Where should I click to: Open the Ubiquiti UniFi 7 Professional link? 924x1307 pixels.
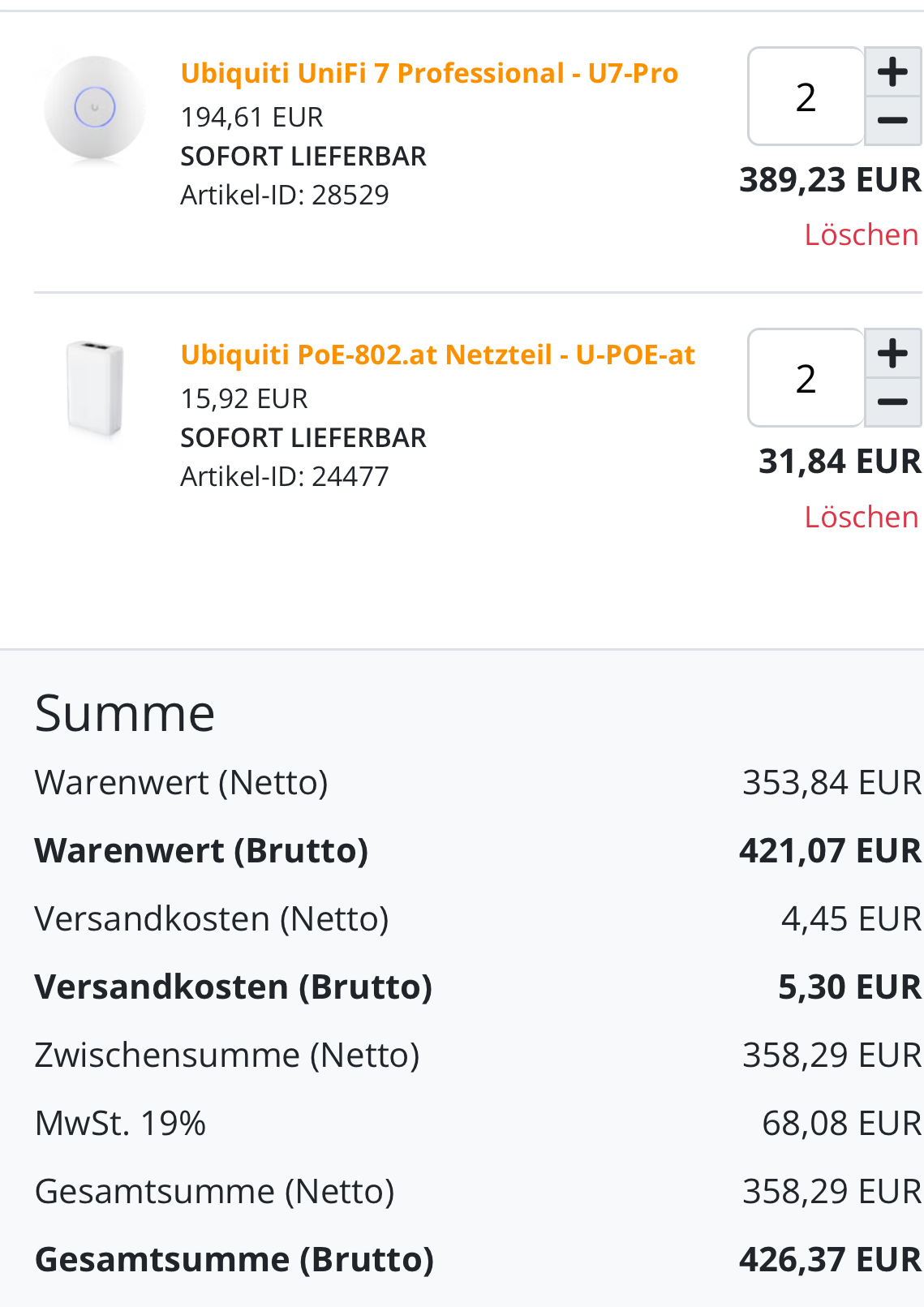(429, 74)
